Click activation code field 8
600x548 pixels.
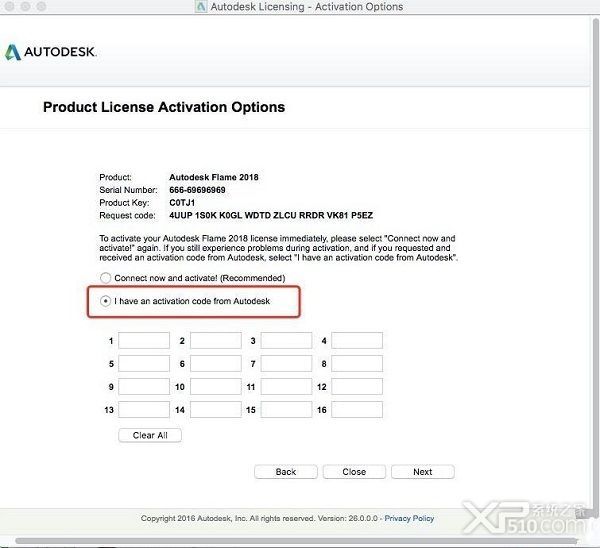click(x=357, y=363)
